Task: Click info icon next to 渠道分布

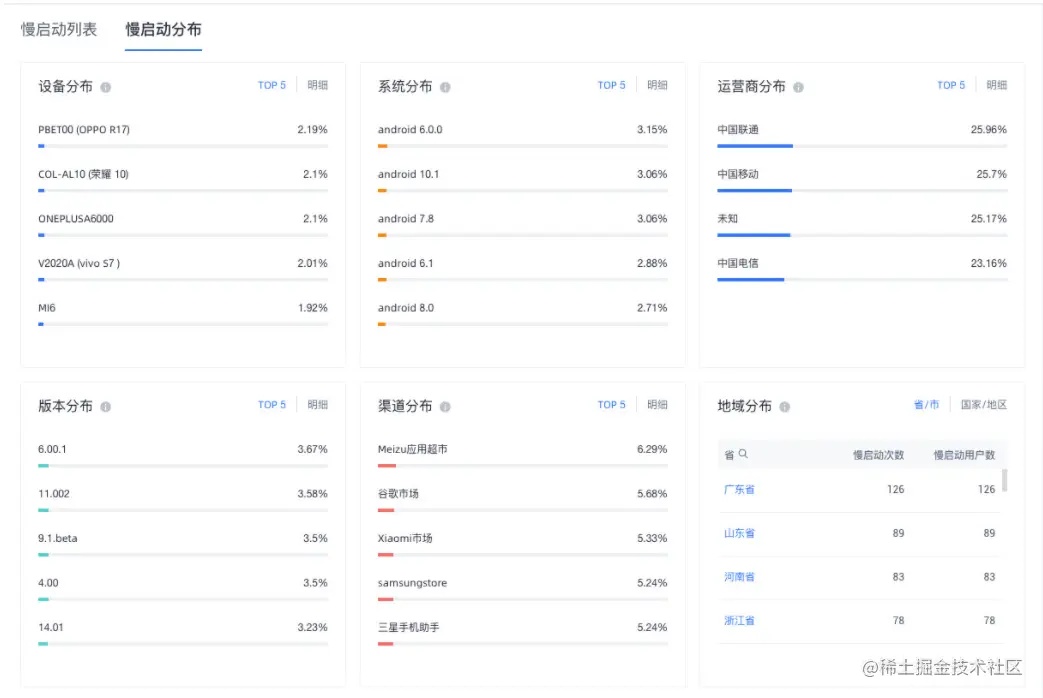Action: tap(445, 407)
